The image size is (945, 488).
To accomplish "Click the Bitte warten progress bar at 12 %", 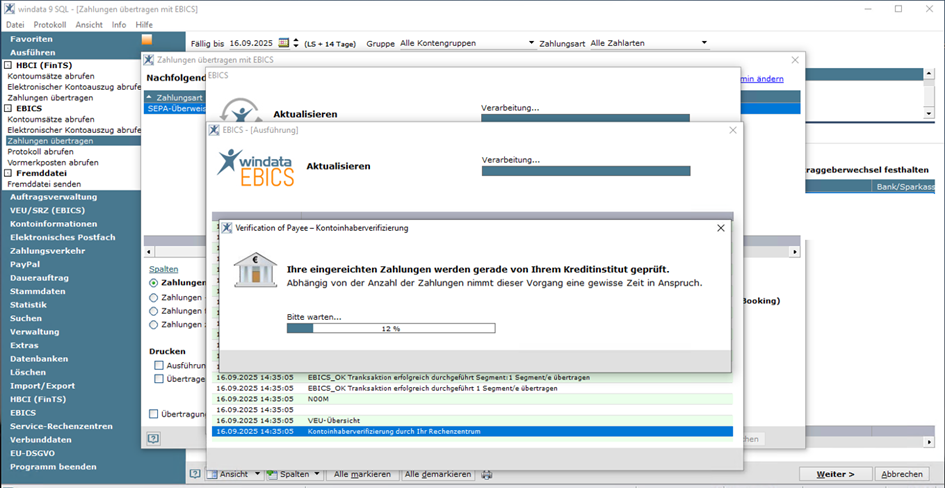I will coord(390,328).
